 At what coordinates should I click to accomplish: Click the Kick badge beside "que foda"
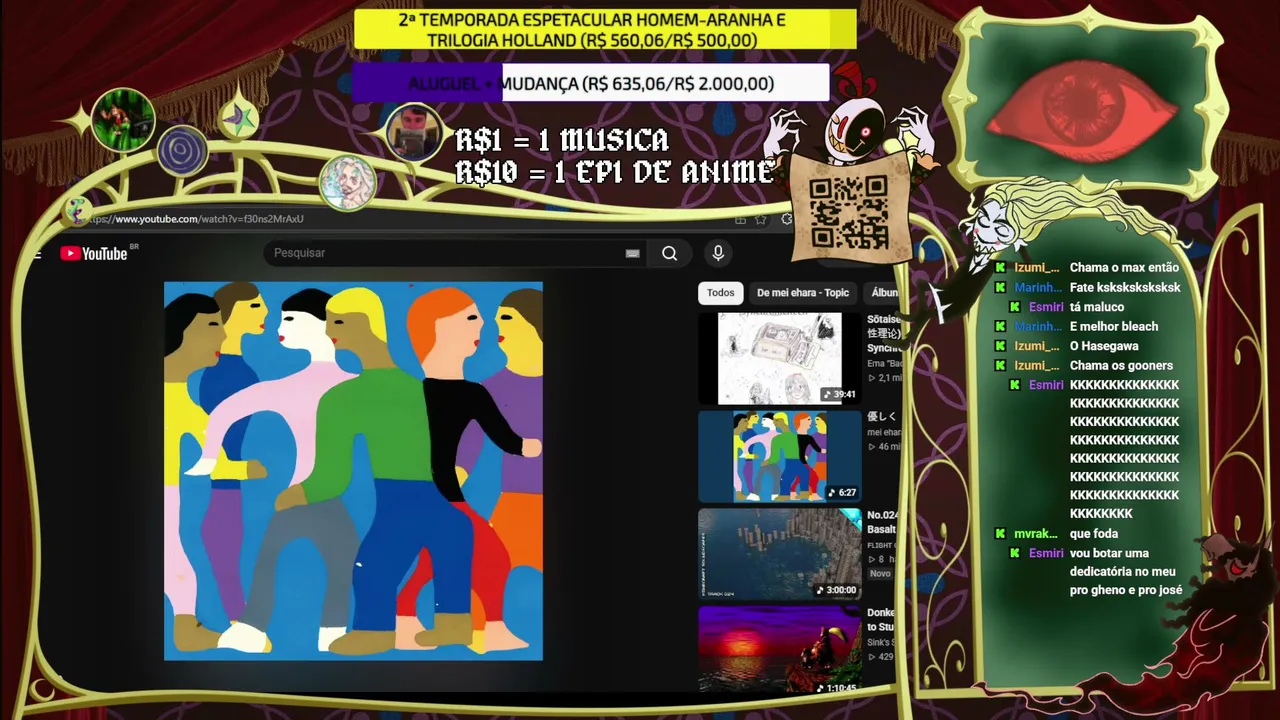[1000, 534]
